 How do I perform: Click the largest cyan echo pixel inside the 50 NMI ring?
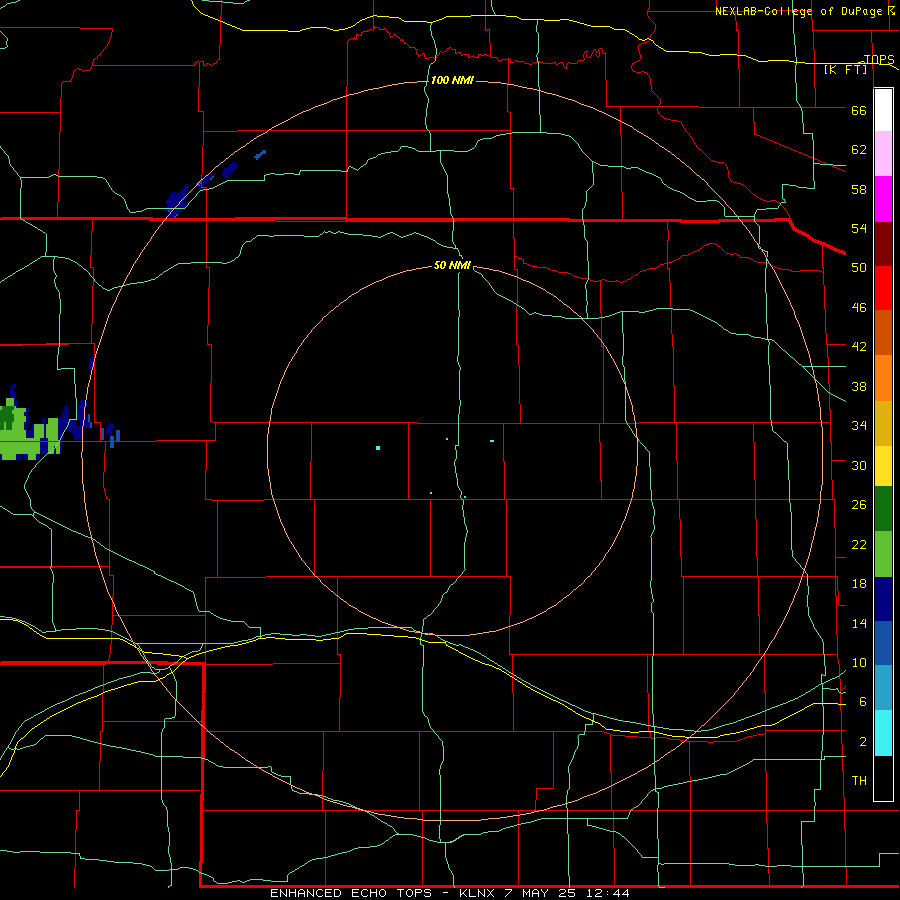378,448
